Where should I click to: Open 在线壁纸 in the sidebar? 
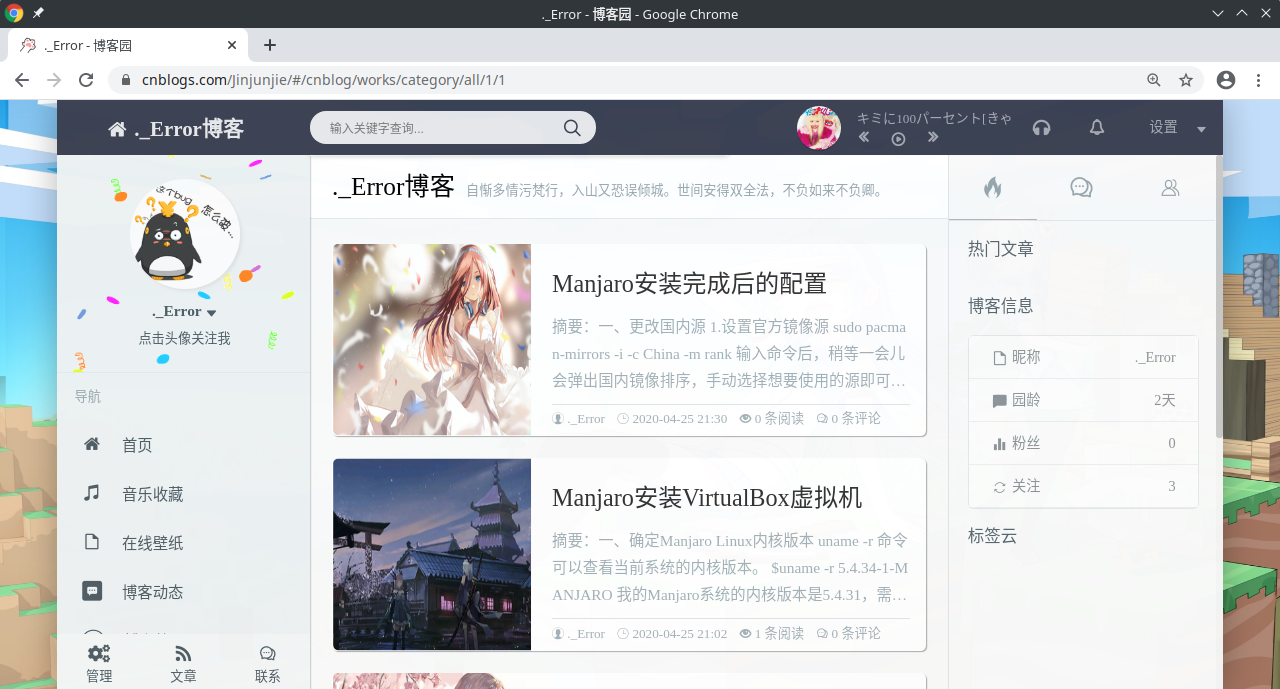click(153, 543)
